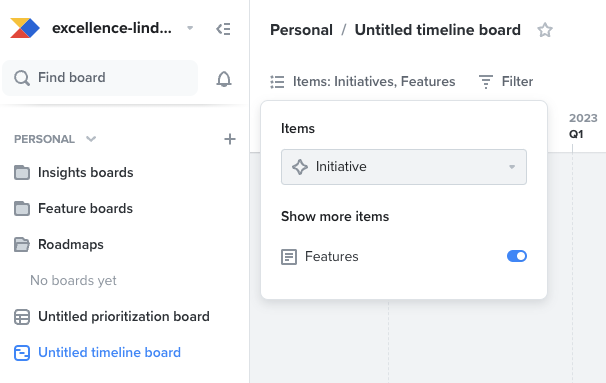Collapse the PERSONAL section chevron
The height and width of the screenshot is (383, 606).
(x=91, y=139)
